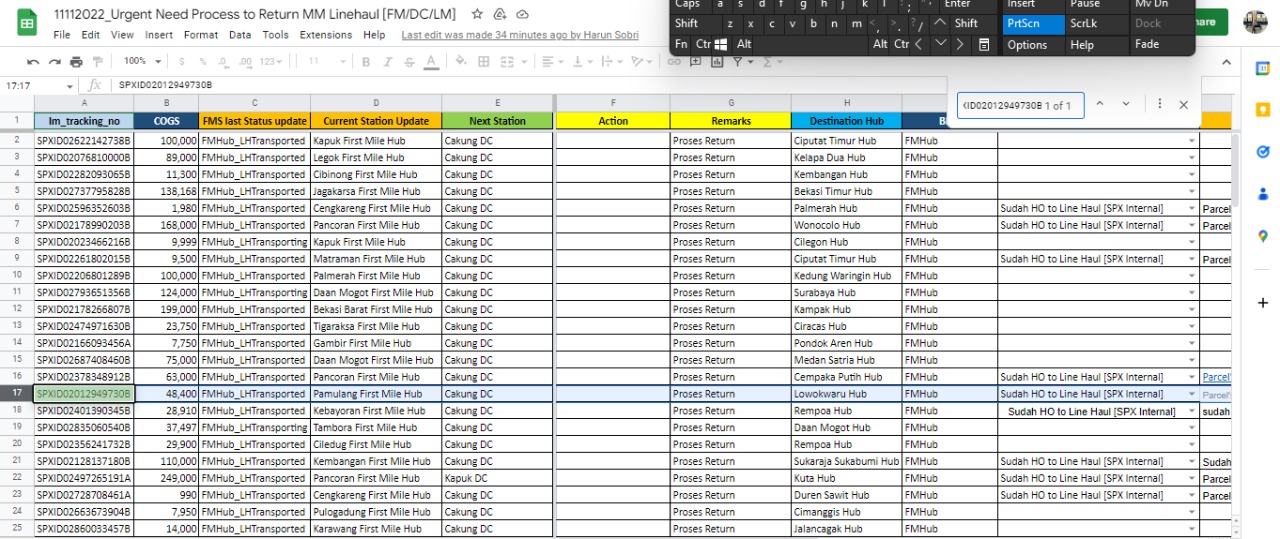Image resolution: width=1280 pixels, height=539 pixels.
Task: Create a filter with the funnel icon
Action: (737, 62)
